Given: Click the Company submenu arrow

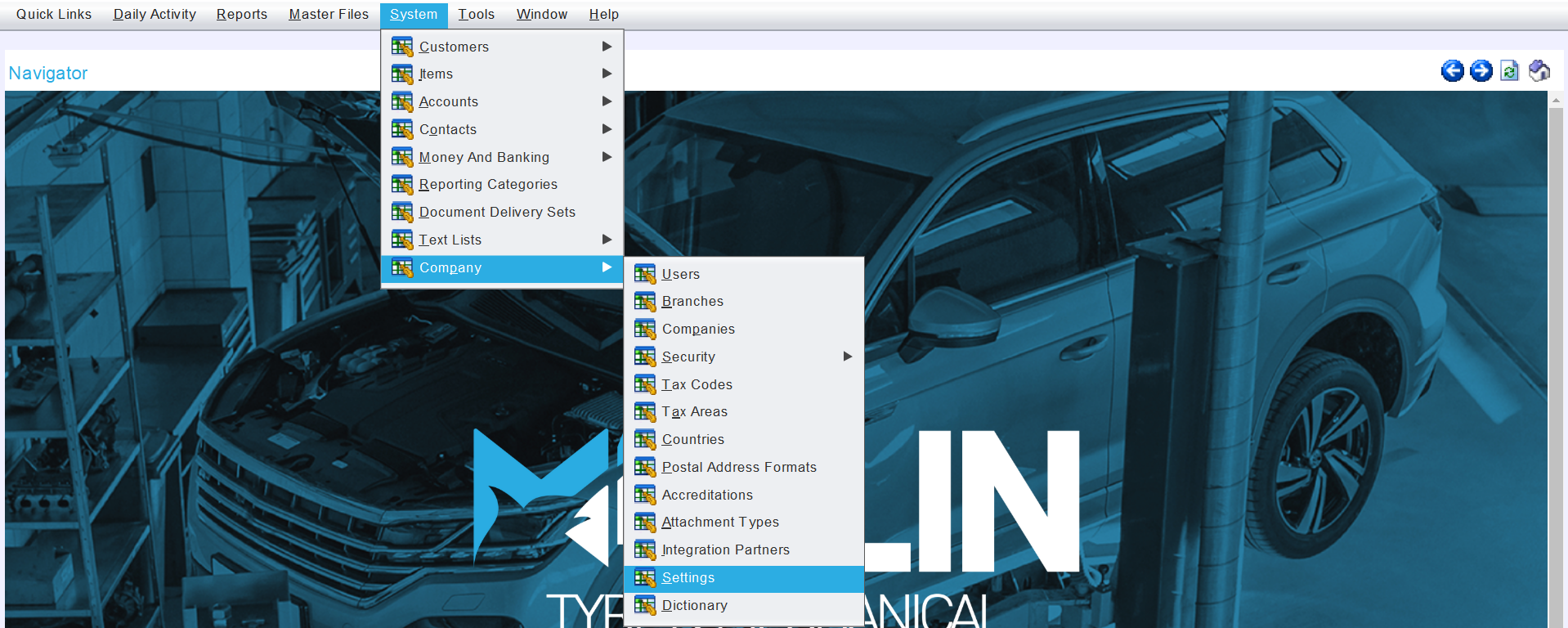Looking at the screenshot, I should coord(607,267).
